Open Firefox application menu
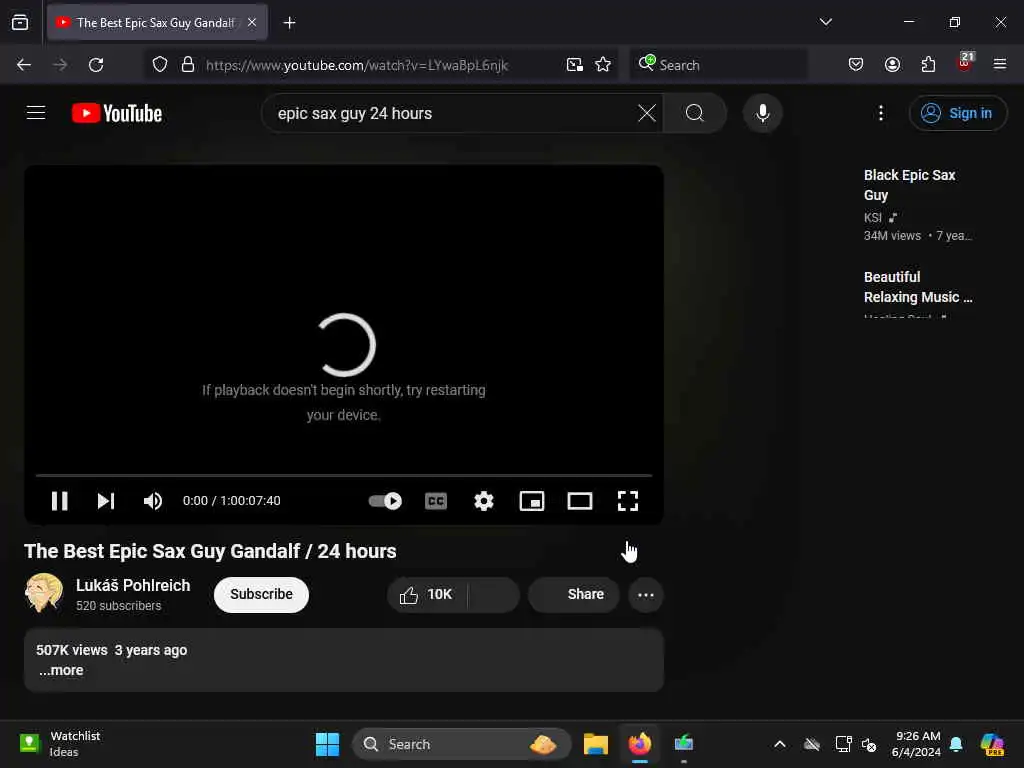This screenshot has height=768, width=1024. [x=1000, y=65]
